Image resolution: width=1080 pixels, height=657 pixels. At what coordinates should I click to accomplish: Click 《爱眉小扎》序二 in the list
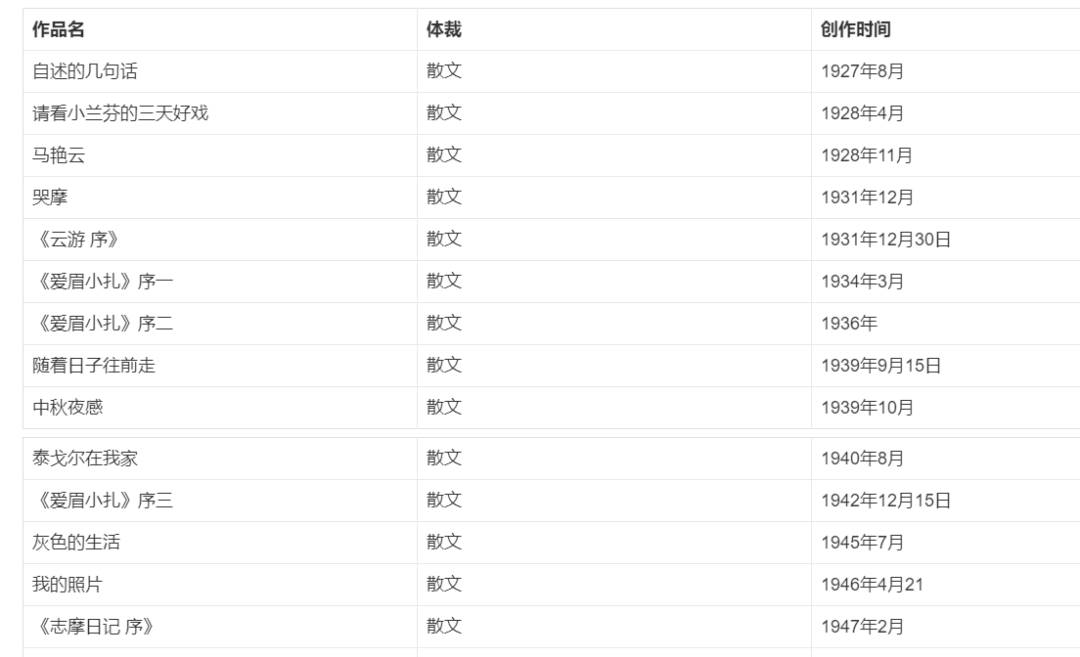(x=102, y=324)
